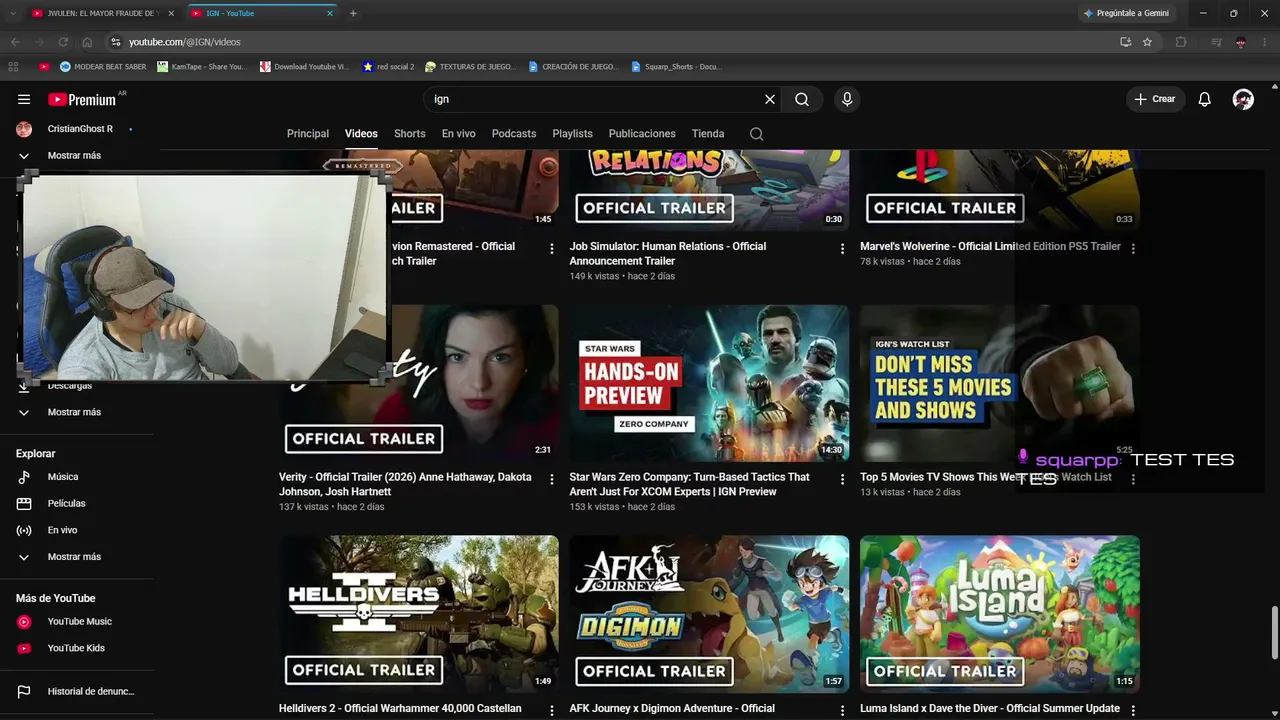
Task: Bookmark this page with star icon
Action: (1147, 42)
